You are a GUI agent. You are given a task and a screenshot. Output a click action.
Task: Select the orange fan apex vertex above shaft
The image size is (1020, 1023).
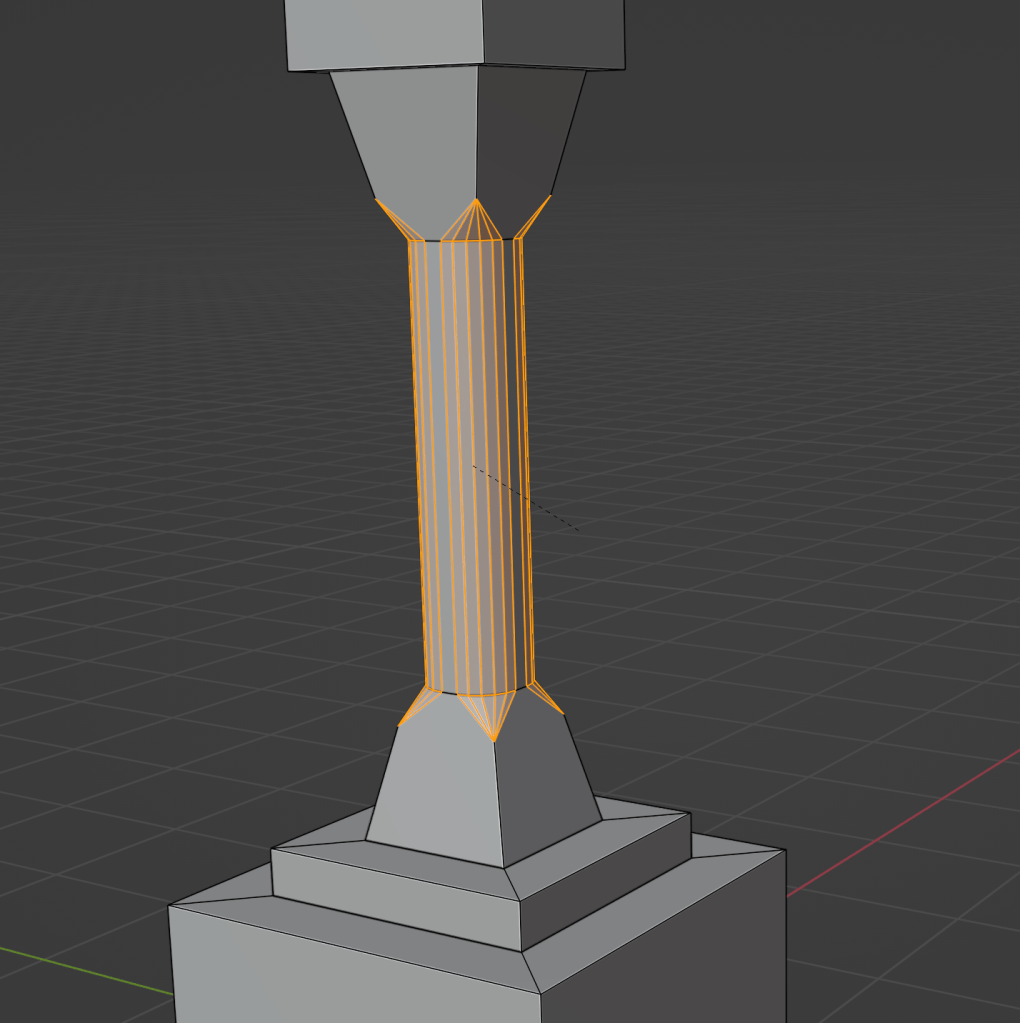(x=477, y=201)
